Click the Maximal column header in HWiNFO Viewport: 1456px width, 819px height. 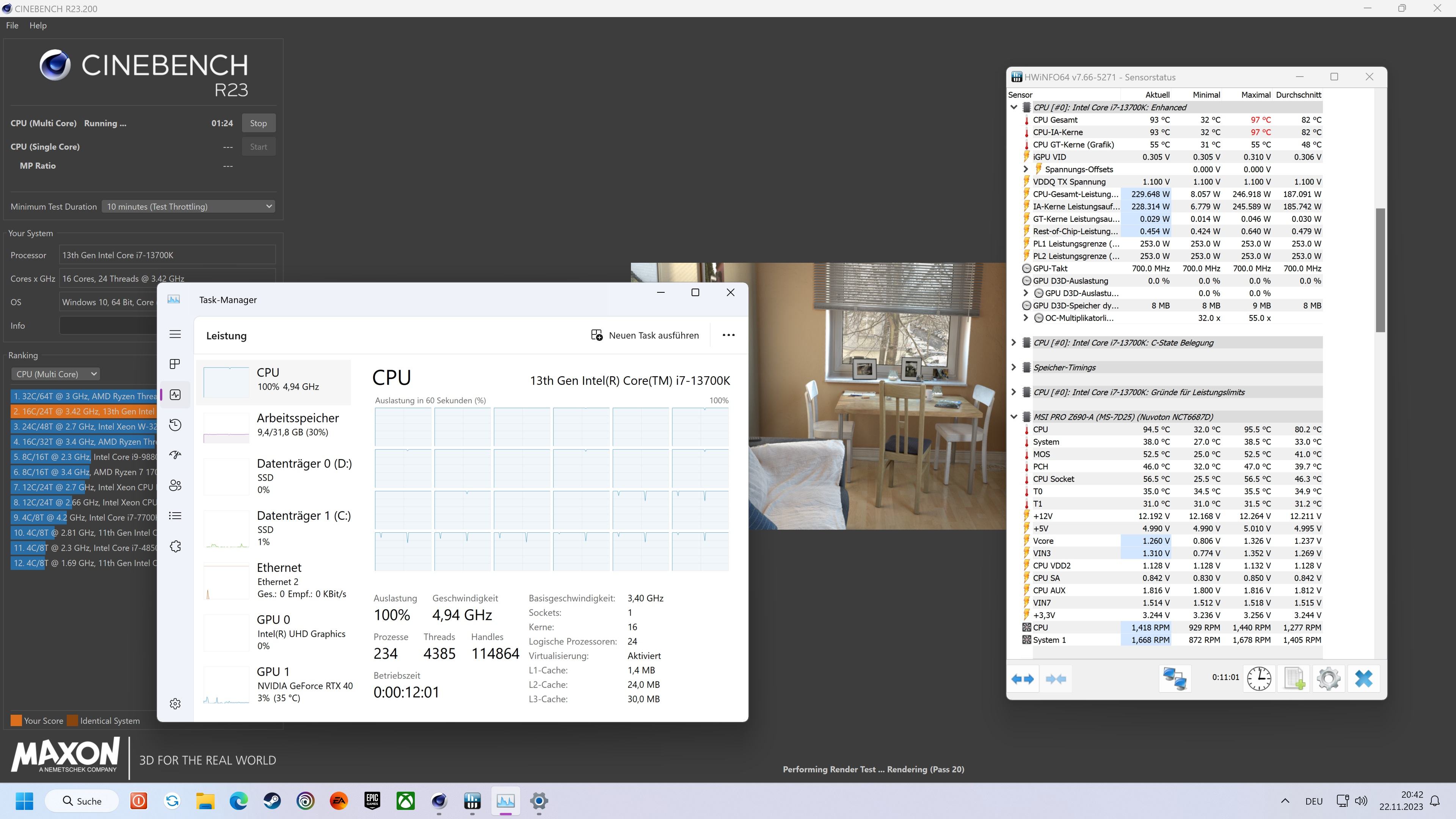1255,95
